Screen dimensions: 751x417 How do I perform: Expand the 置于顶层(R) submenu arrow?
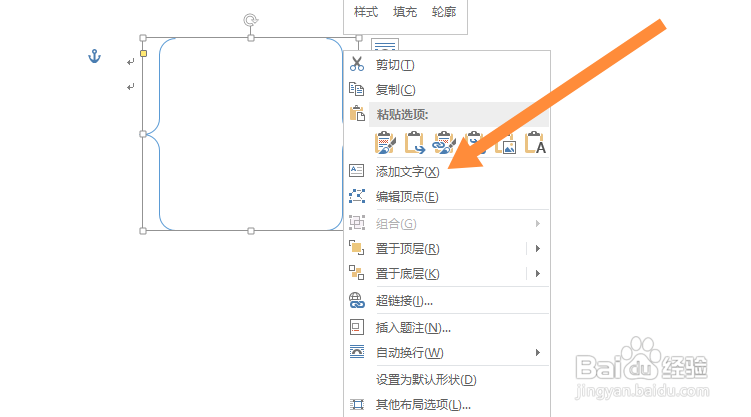pos(538,248)
